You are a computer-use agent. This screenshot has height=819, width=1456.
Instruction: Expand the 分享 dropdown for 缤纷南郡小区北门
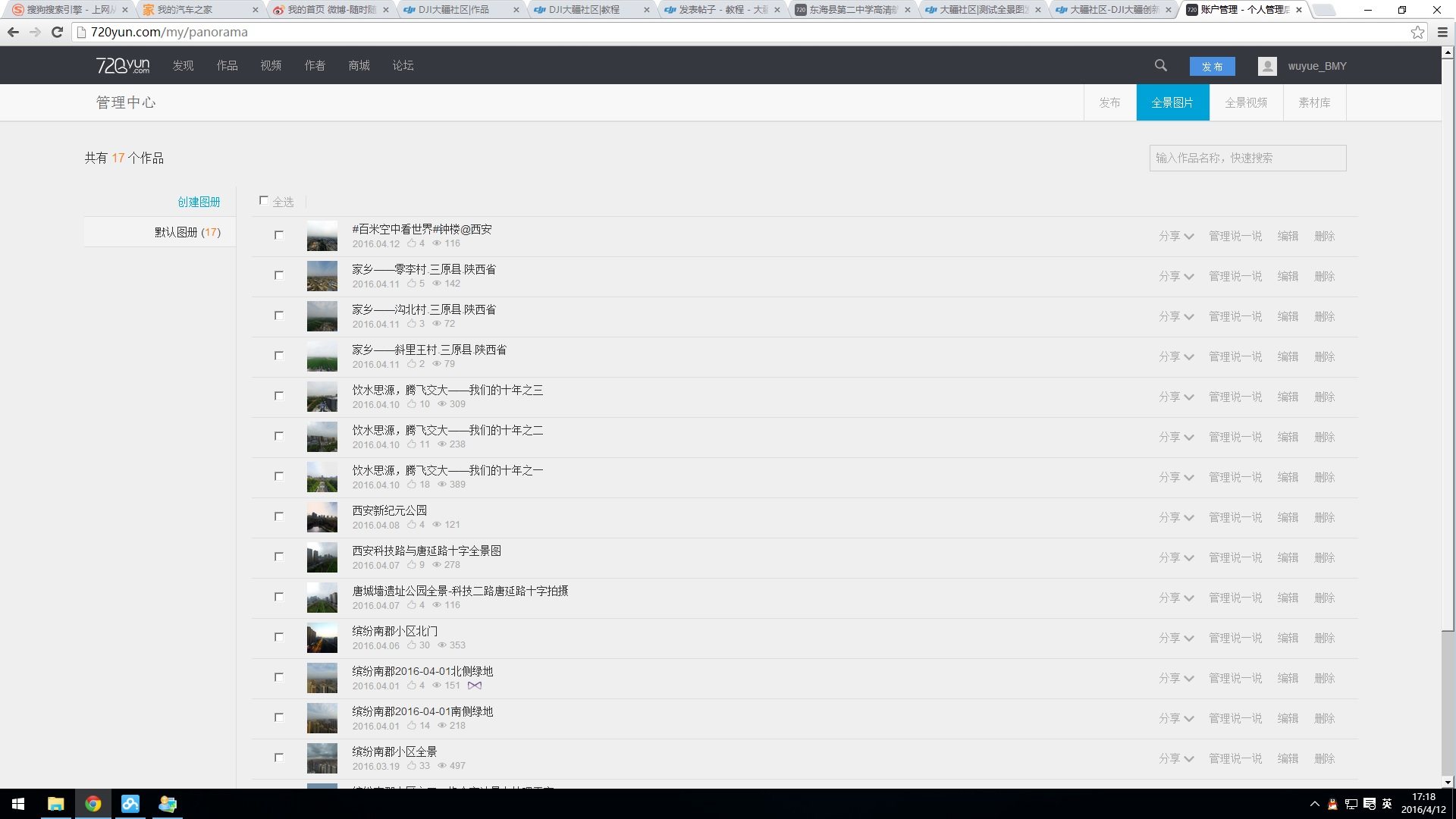coord(1175,639)
